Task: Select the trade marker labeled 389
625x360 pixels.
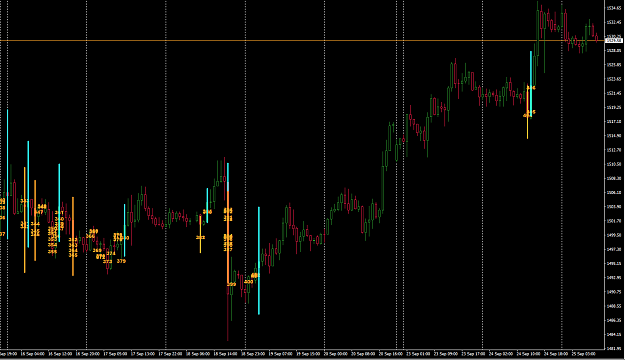Action: (x=94, y=231)
